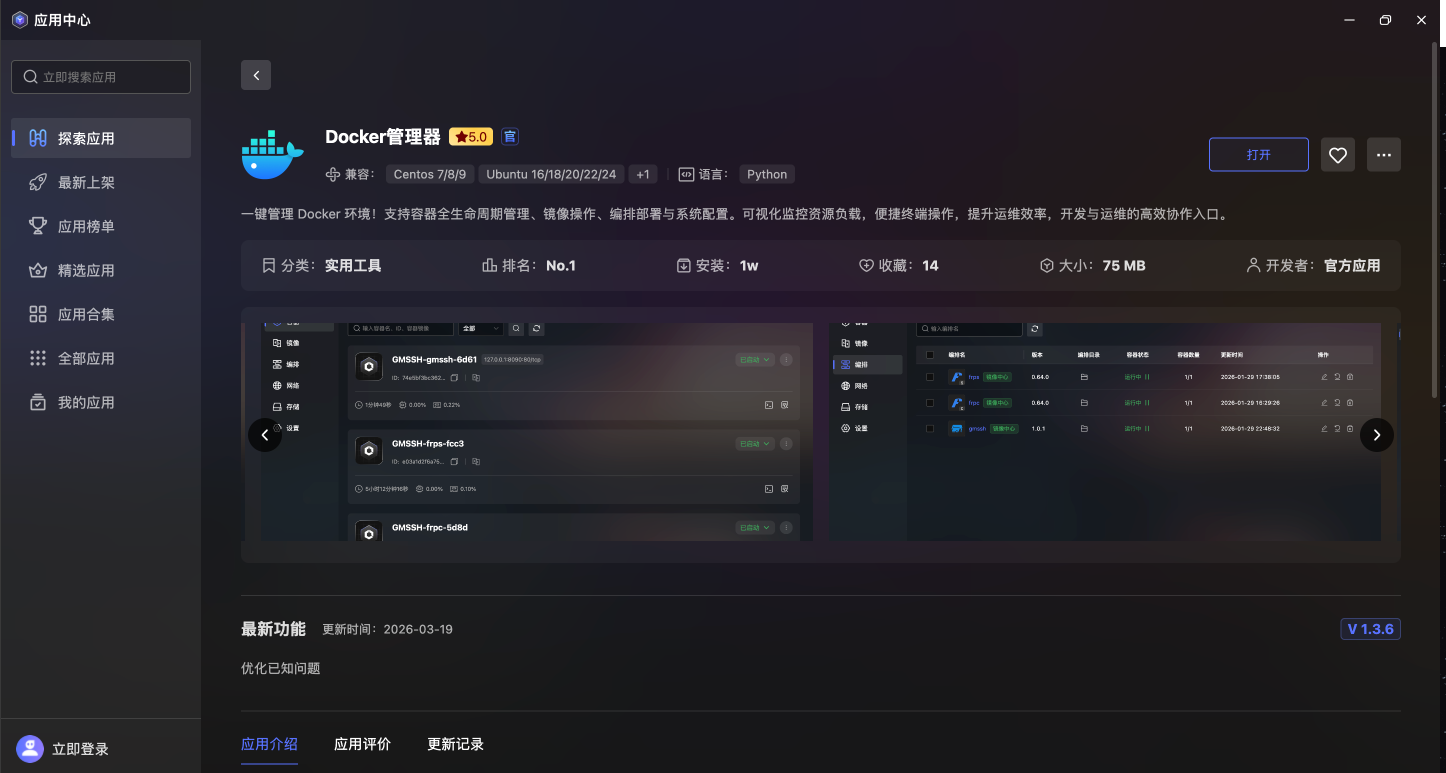Screen dimensions: 1446x773
Task: Click the Docker管理器 title text
Action: [x=383, y=137]
